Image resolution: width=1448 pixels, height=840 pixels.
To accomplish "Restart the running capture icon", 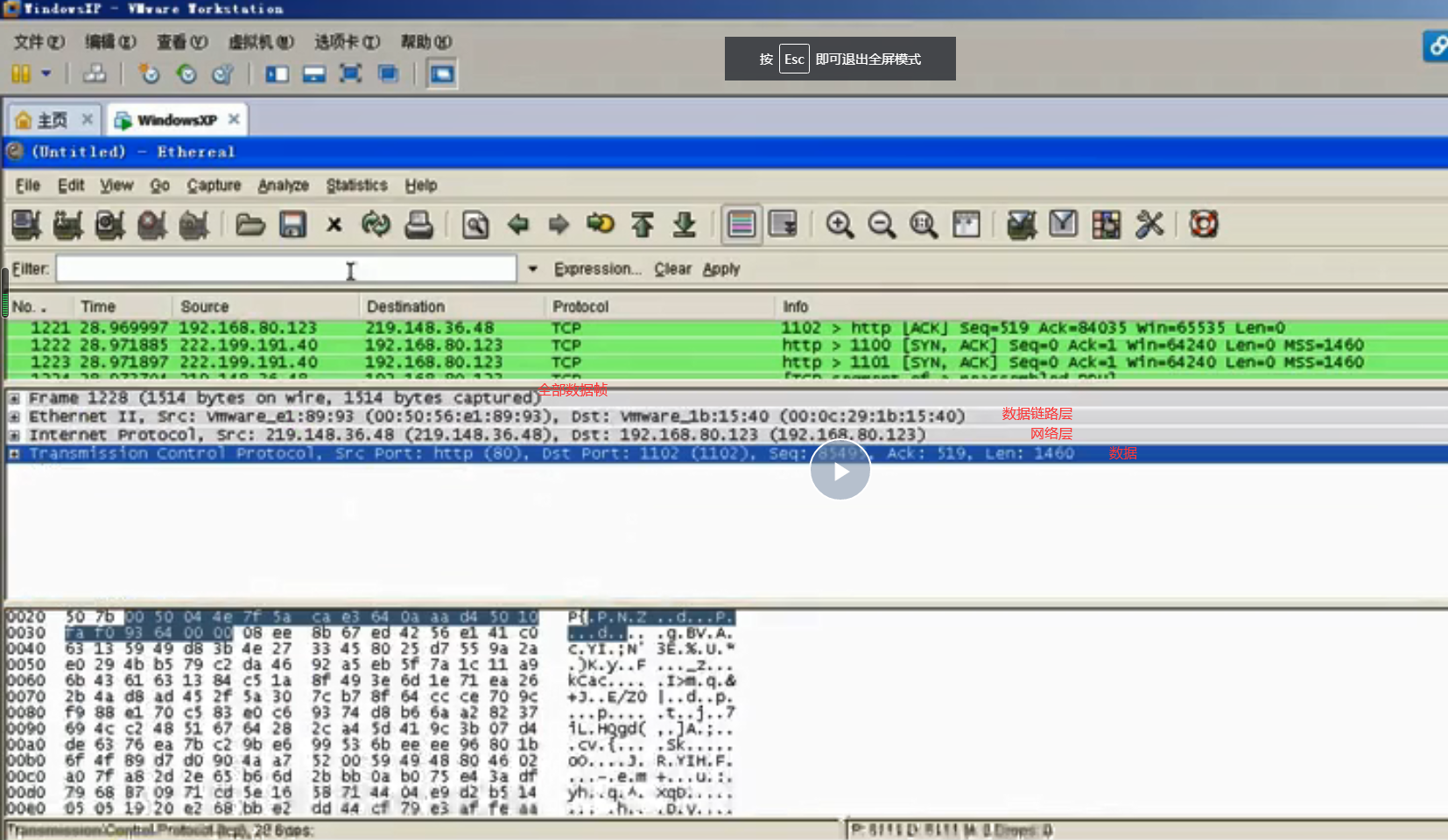I will pyautogui.click(x=194, y=225).
